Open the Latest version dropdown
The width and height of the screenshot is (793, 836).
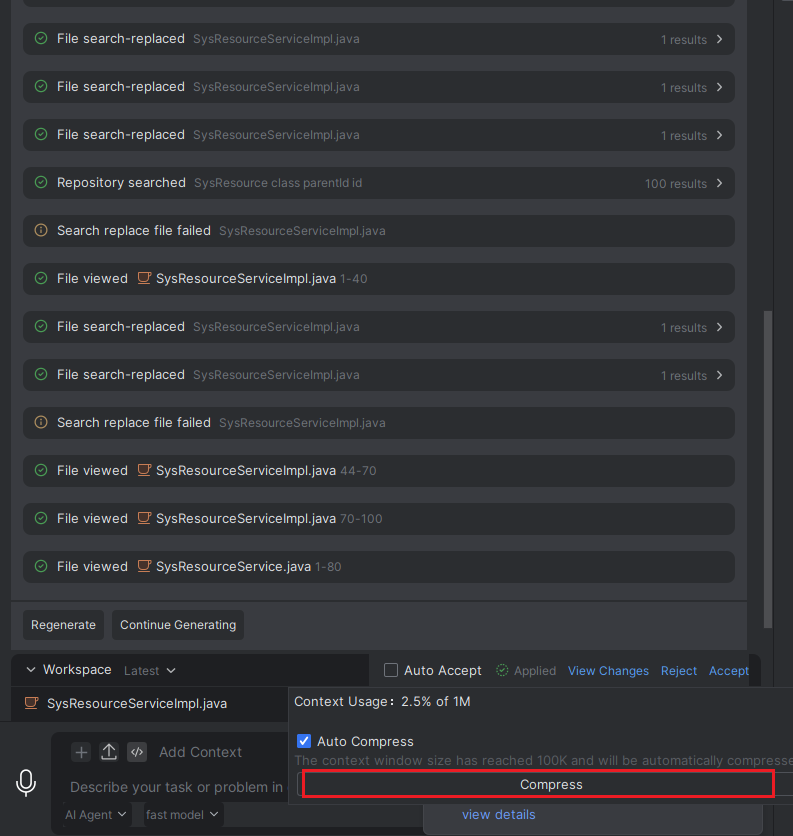[150, 671]
